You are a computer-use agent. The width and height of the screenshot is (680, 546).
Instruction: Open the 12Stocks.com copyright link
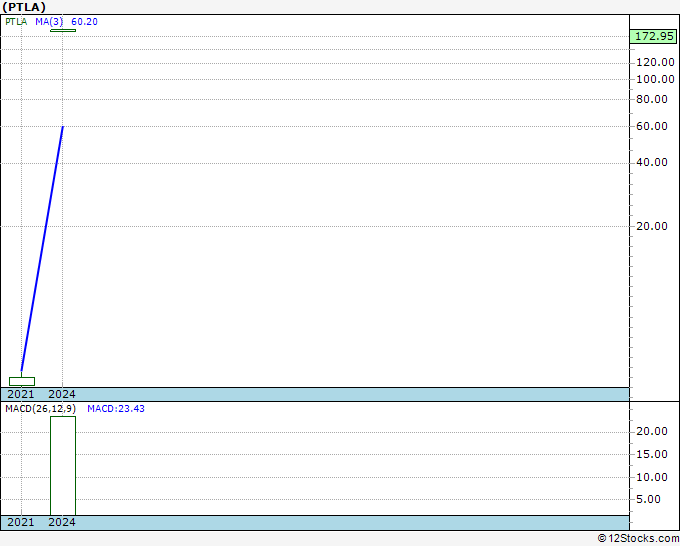coord(638,539)
